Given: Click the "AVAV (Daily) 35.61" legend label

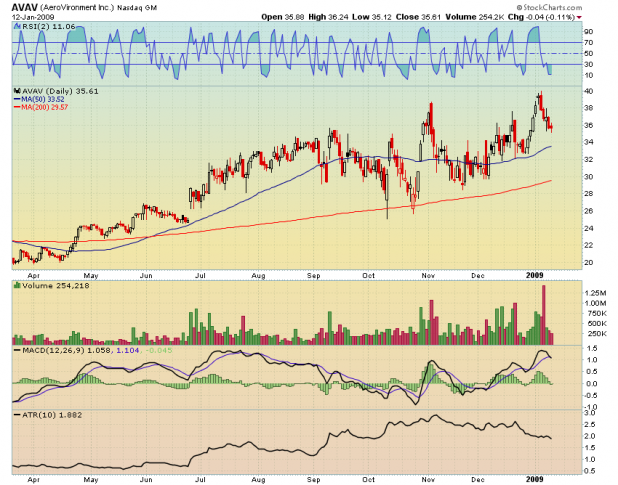Looking at the screenshot, I should 60,91.
